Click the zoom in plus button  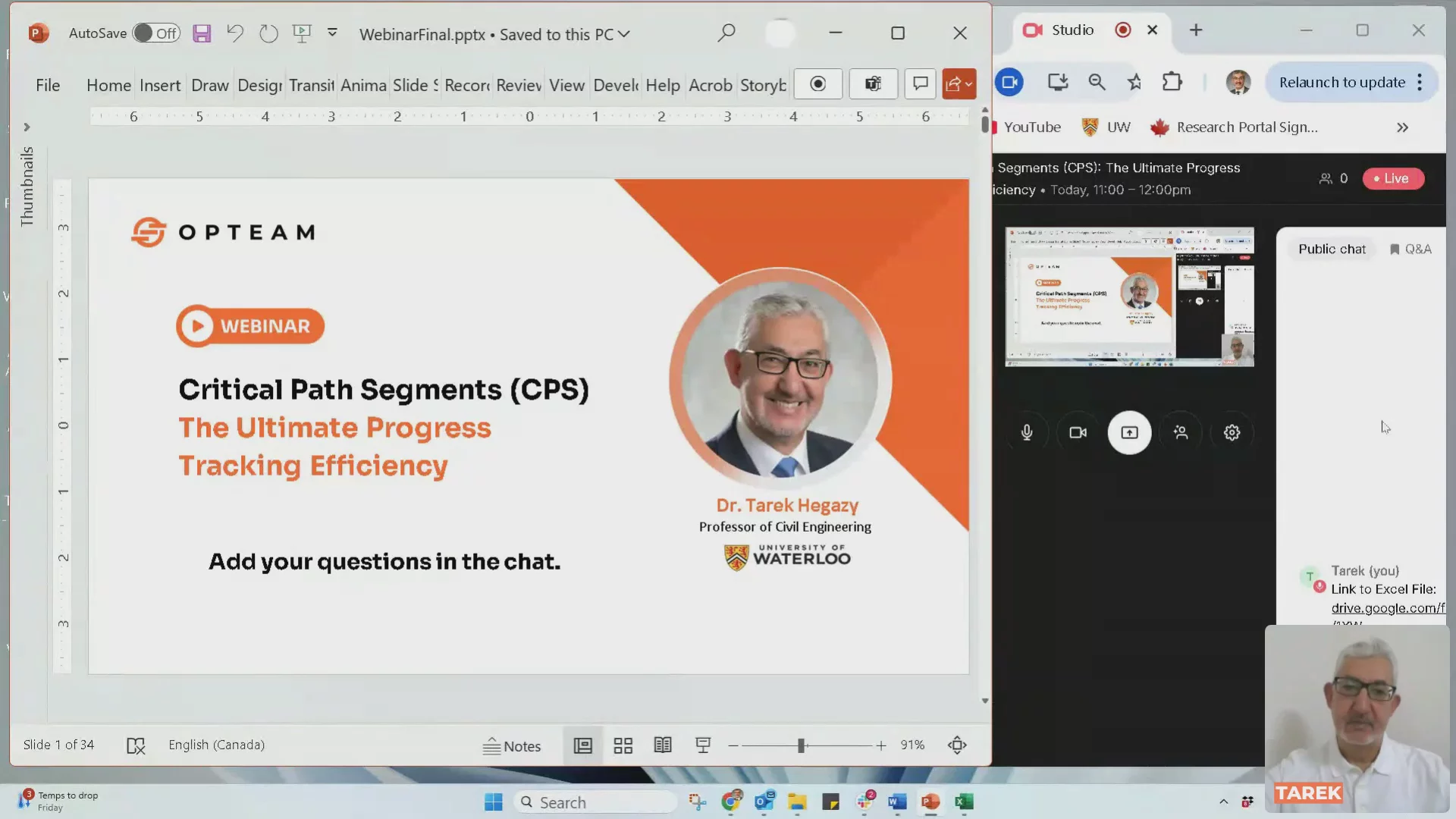click(880, 746)
